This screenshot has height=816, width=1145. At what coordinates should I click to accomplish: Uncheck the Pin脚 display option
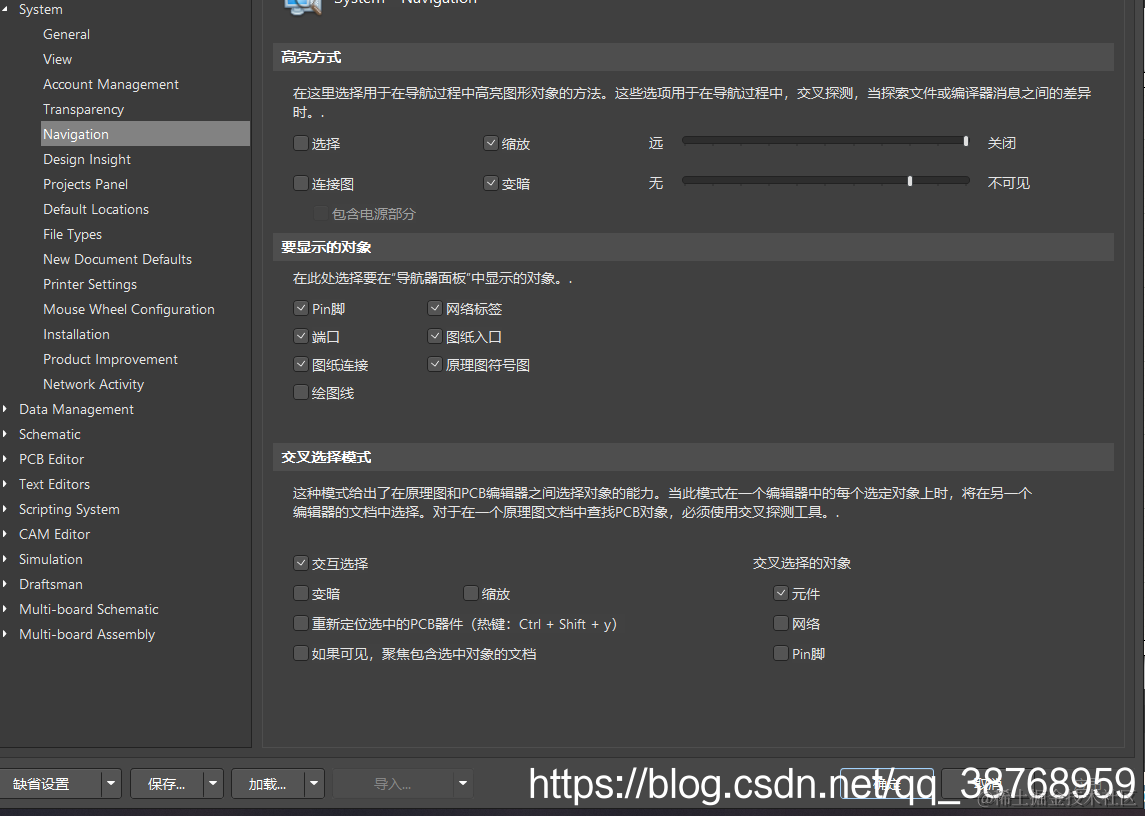point(301,308)
